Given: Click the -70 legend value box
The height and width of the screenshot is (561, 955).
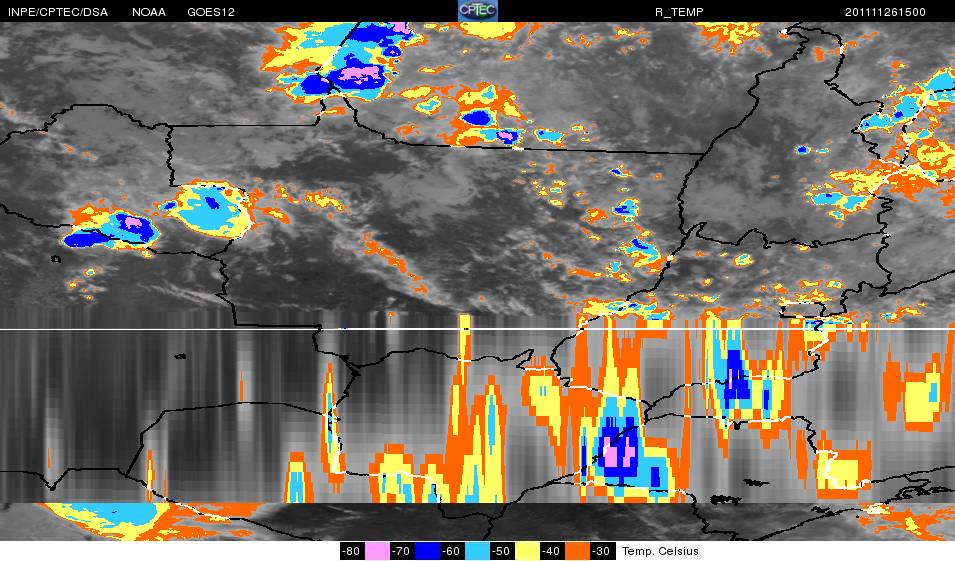Looking at the screenshot, I should (402, 551).
